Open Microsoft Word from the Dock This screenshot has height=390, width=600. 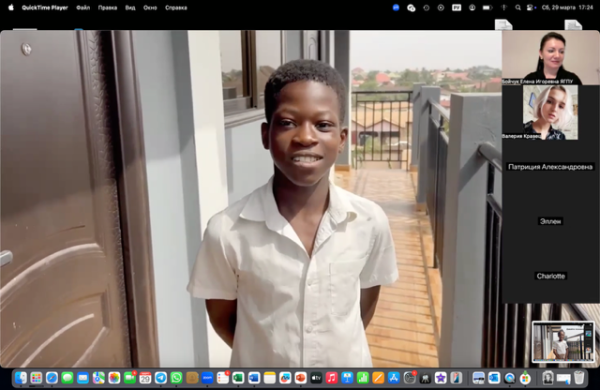click(x=254, y=378)
